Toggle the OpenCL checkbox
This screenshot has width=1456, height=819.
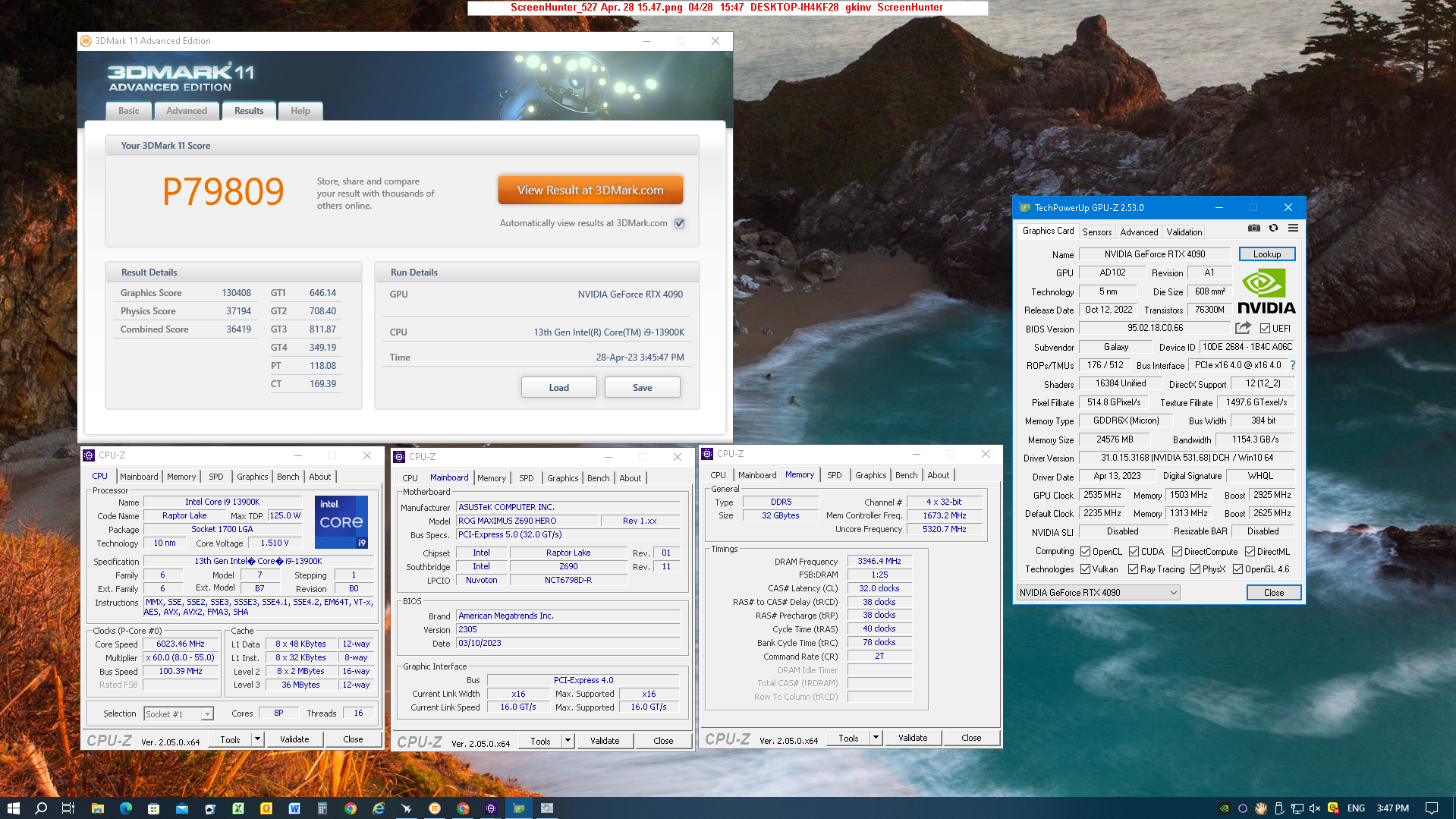tap(1085, 552)
